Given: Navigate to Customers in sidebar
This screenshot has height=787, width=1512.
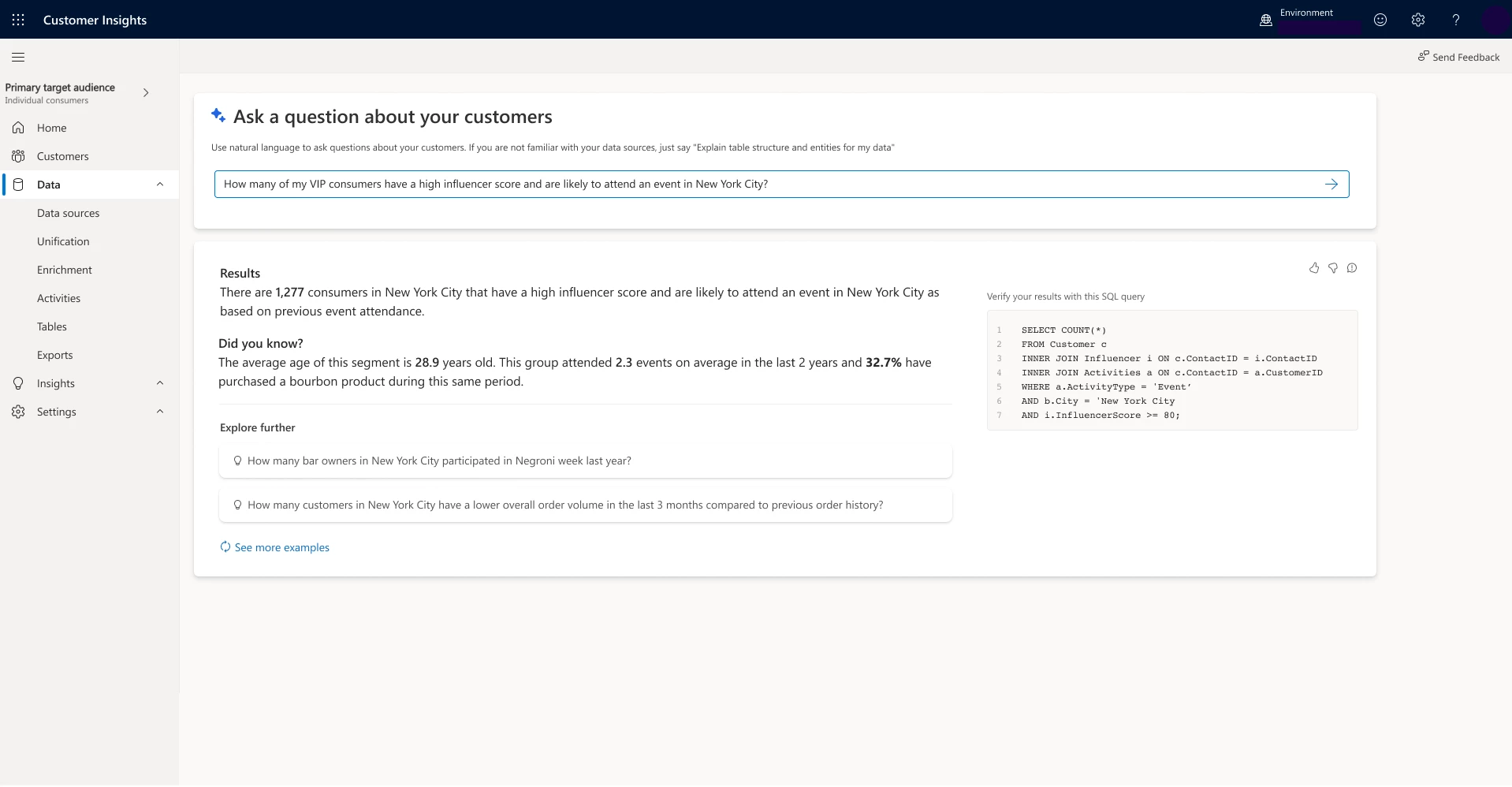Looking at the screenshot, I should pos(62,156).
